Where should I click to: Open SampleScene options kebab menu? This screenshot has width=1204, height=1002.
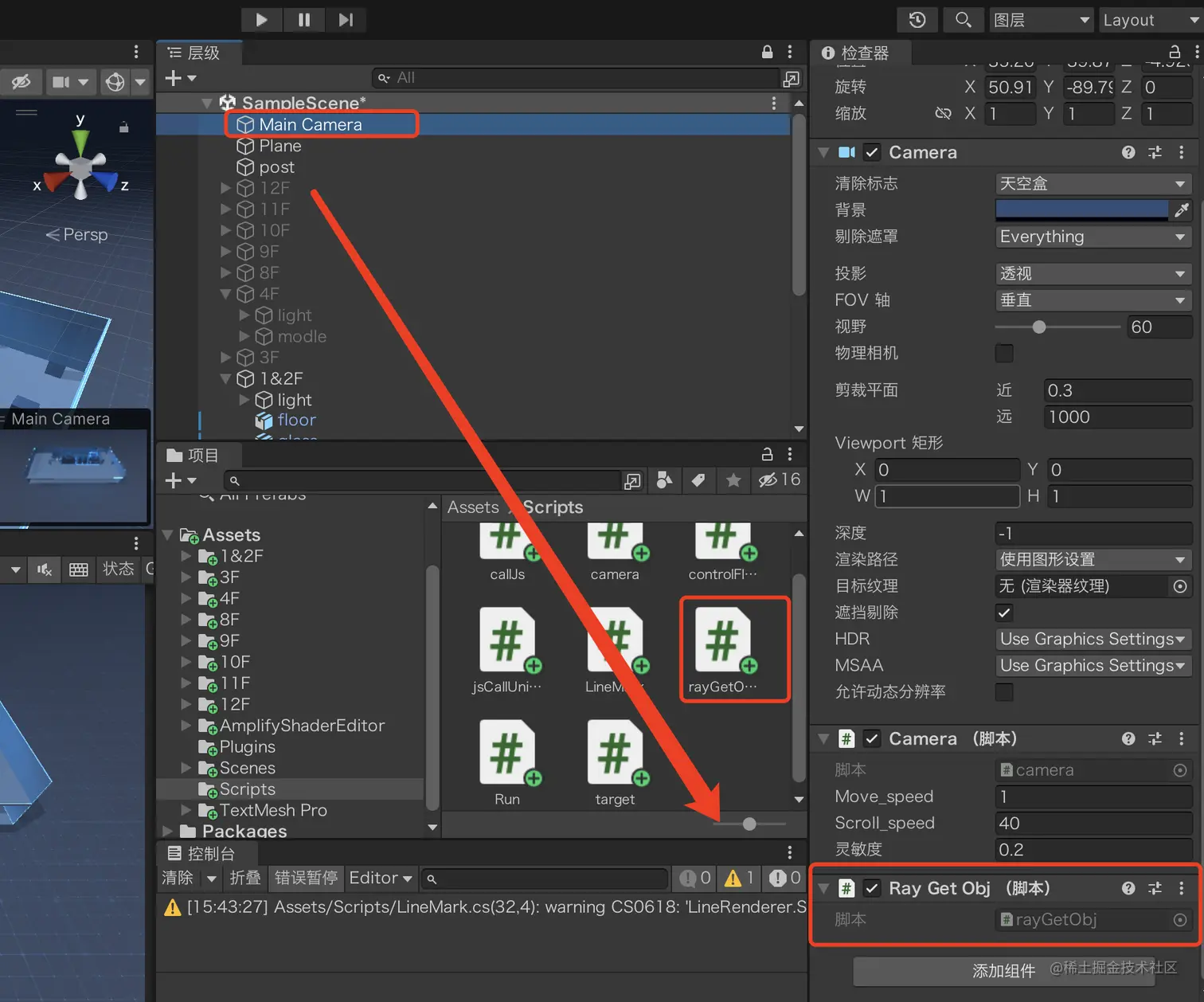tap(773, 103)
